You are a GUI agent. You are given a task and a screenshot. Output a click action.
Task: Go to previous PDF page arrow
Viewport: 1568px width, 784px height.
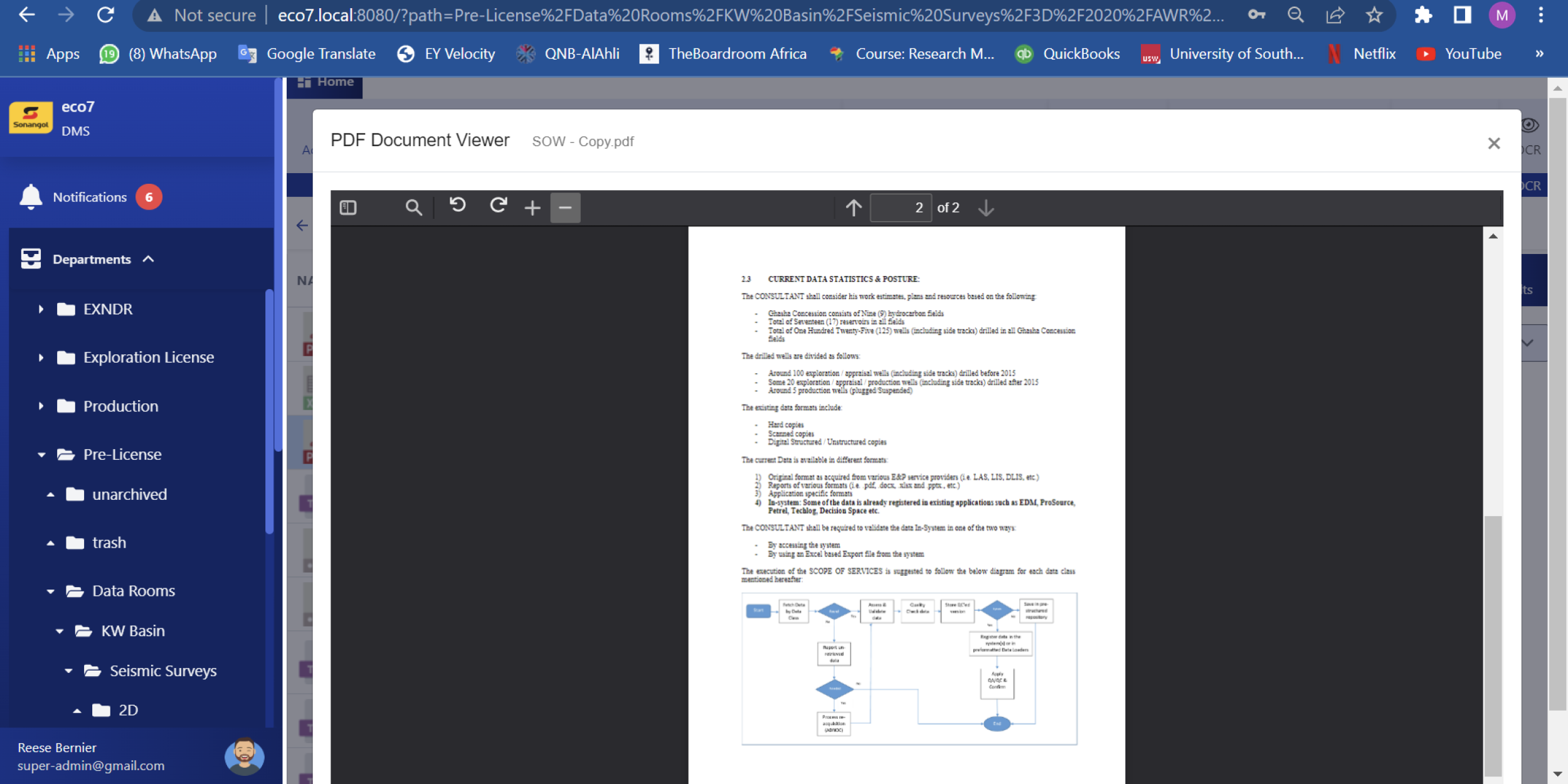[854, 208]
